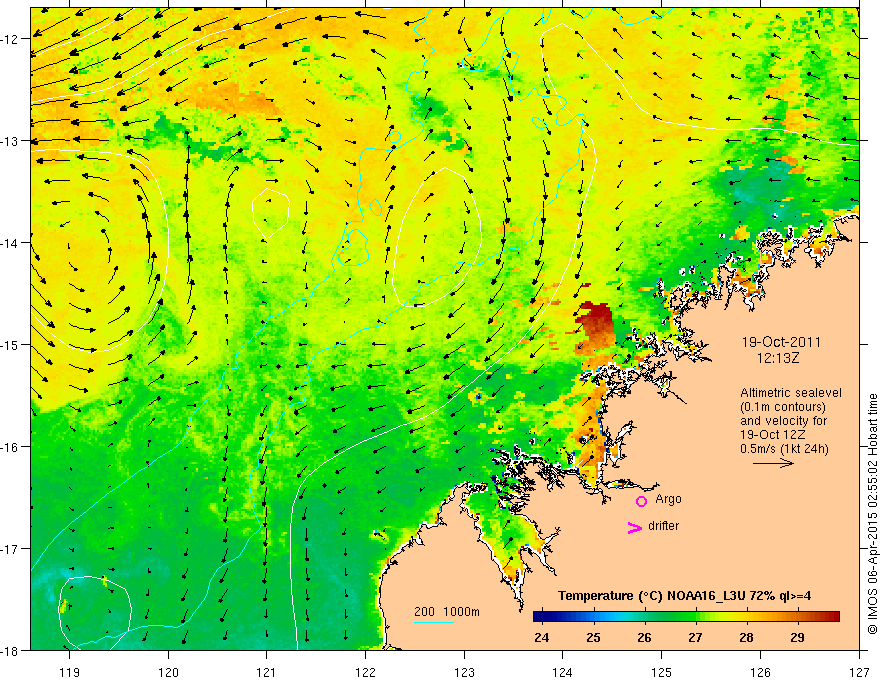
Task: Click the latitude label '-13'
Action: (11, 141)
